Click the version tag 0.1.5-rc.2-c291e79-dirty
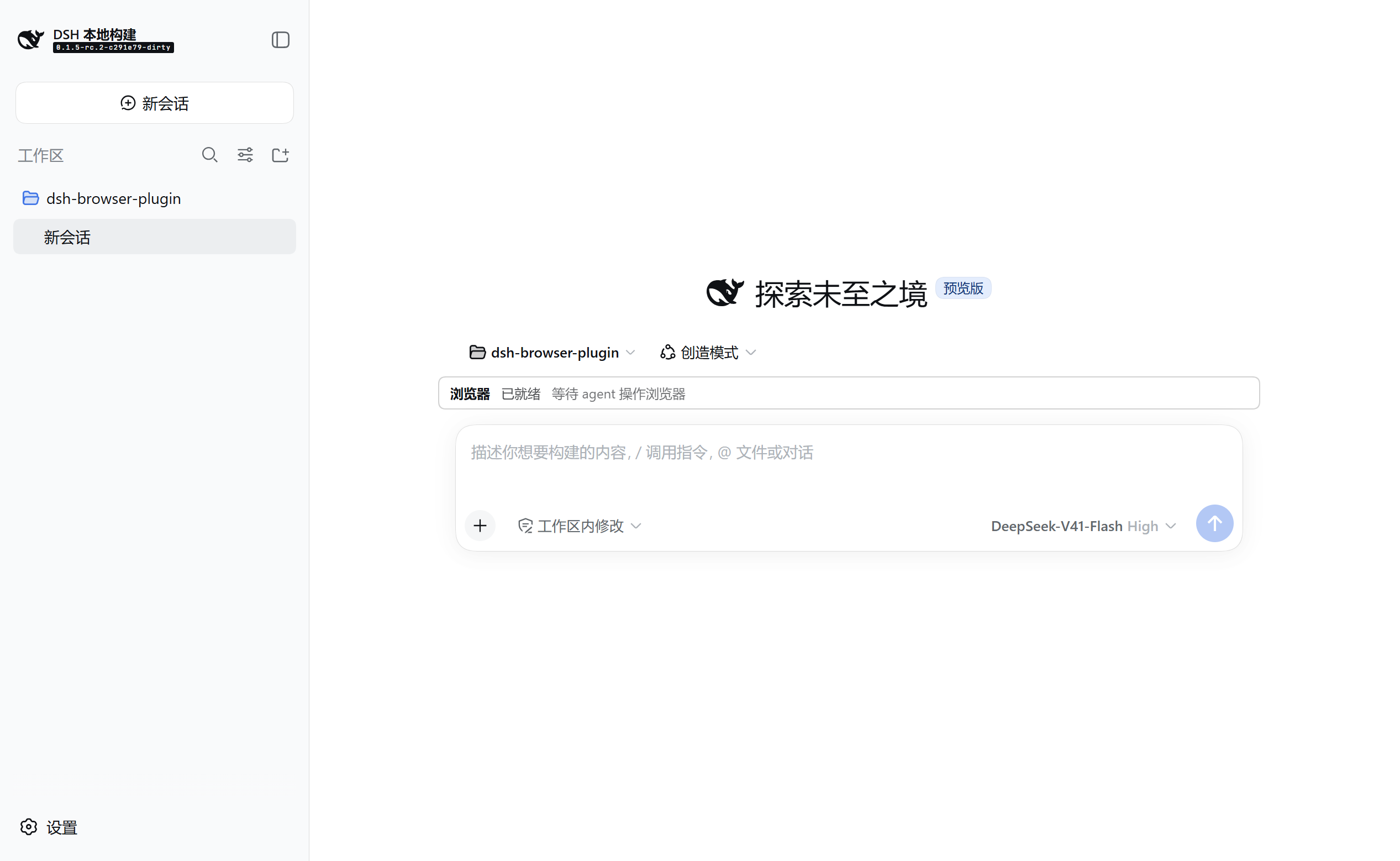The image size is (1400, 861). 113,48
